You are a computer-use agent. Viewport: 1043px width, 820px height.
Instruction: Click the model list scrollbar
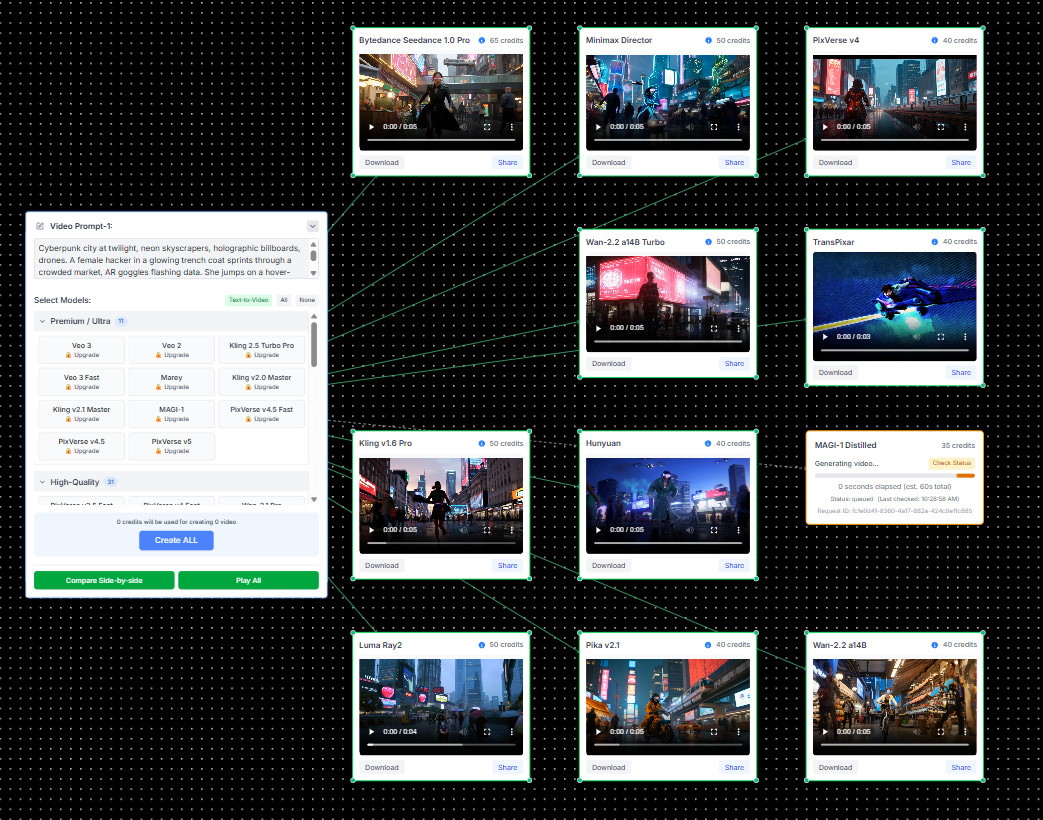click(x=313, y=344)
